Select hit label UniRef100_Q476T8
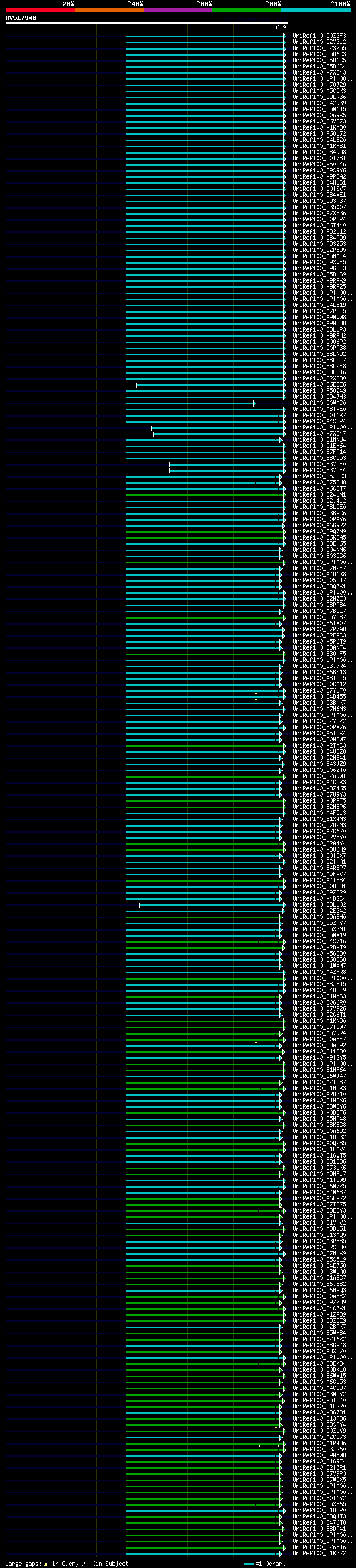The height and width of the screenshot is (1568, 356). (319, 1522)
